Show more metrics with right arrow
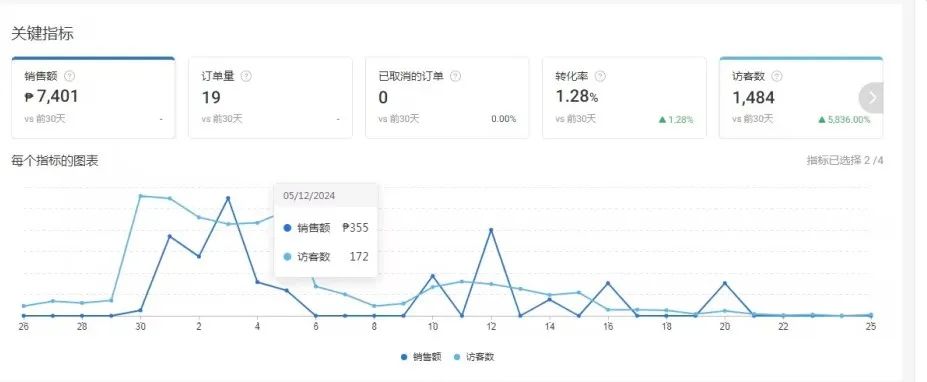 tap(871, 98)
